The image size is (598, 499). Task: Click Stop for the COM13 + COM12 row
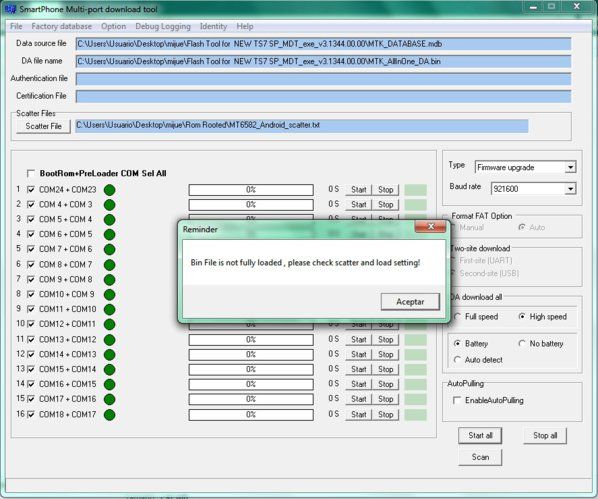pos(385,340)
